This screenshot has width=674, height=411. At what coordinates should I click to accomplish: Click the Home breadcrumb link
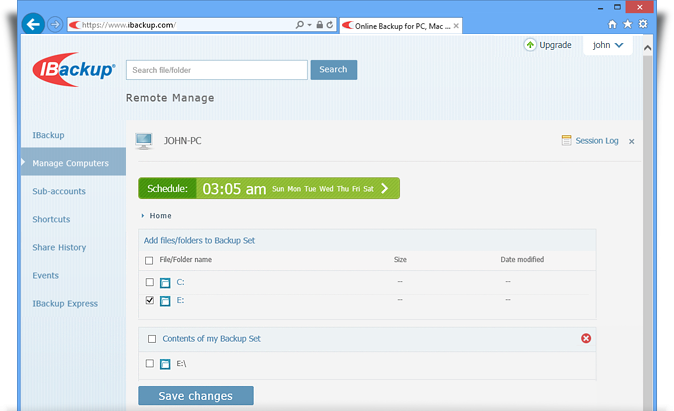(x=160, y=216)
